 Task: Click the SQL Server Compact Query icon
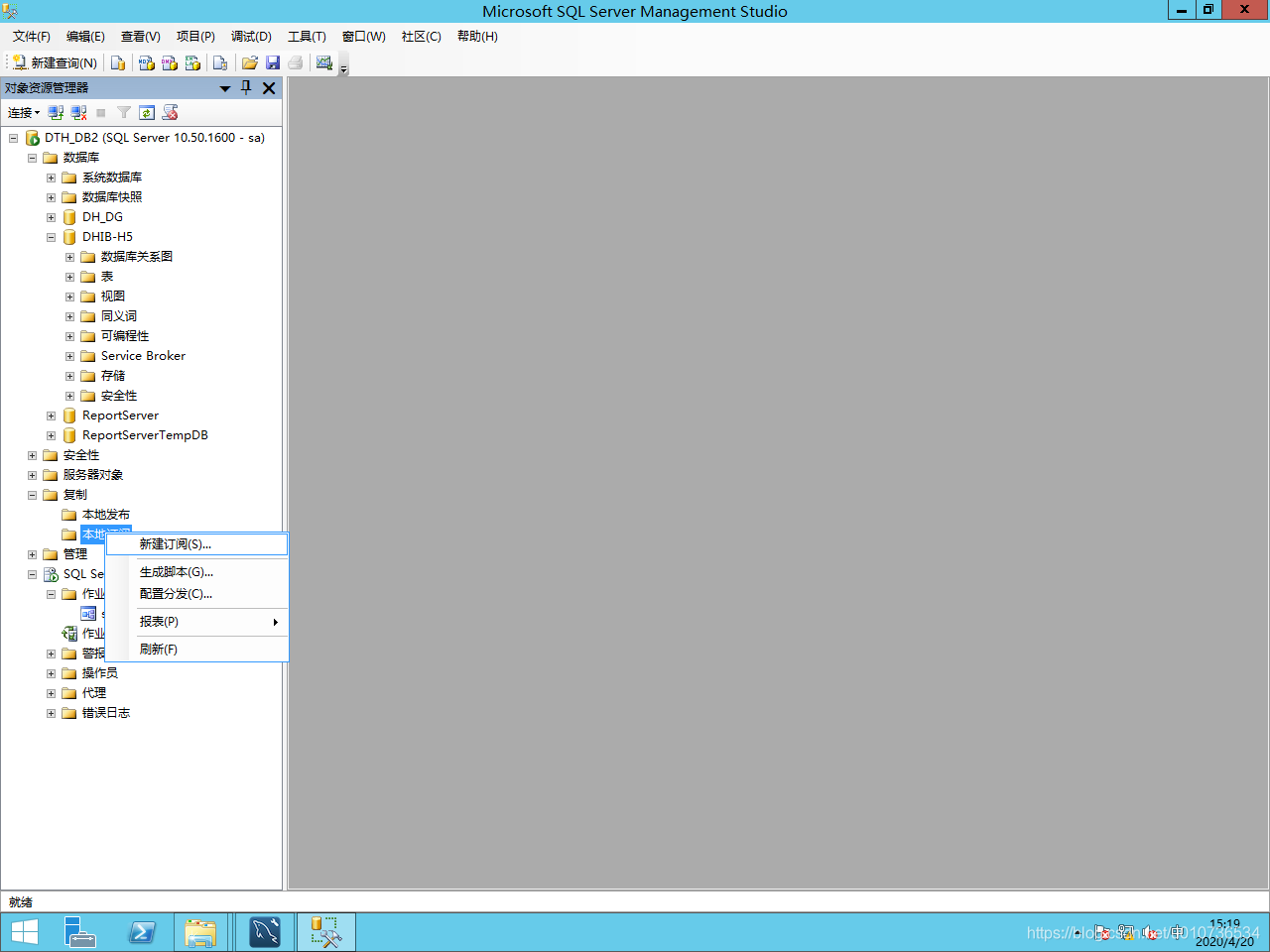220,62
